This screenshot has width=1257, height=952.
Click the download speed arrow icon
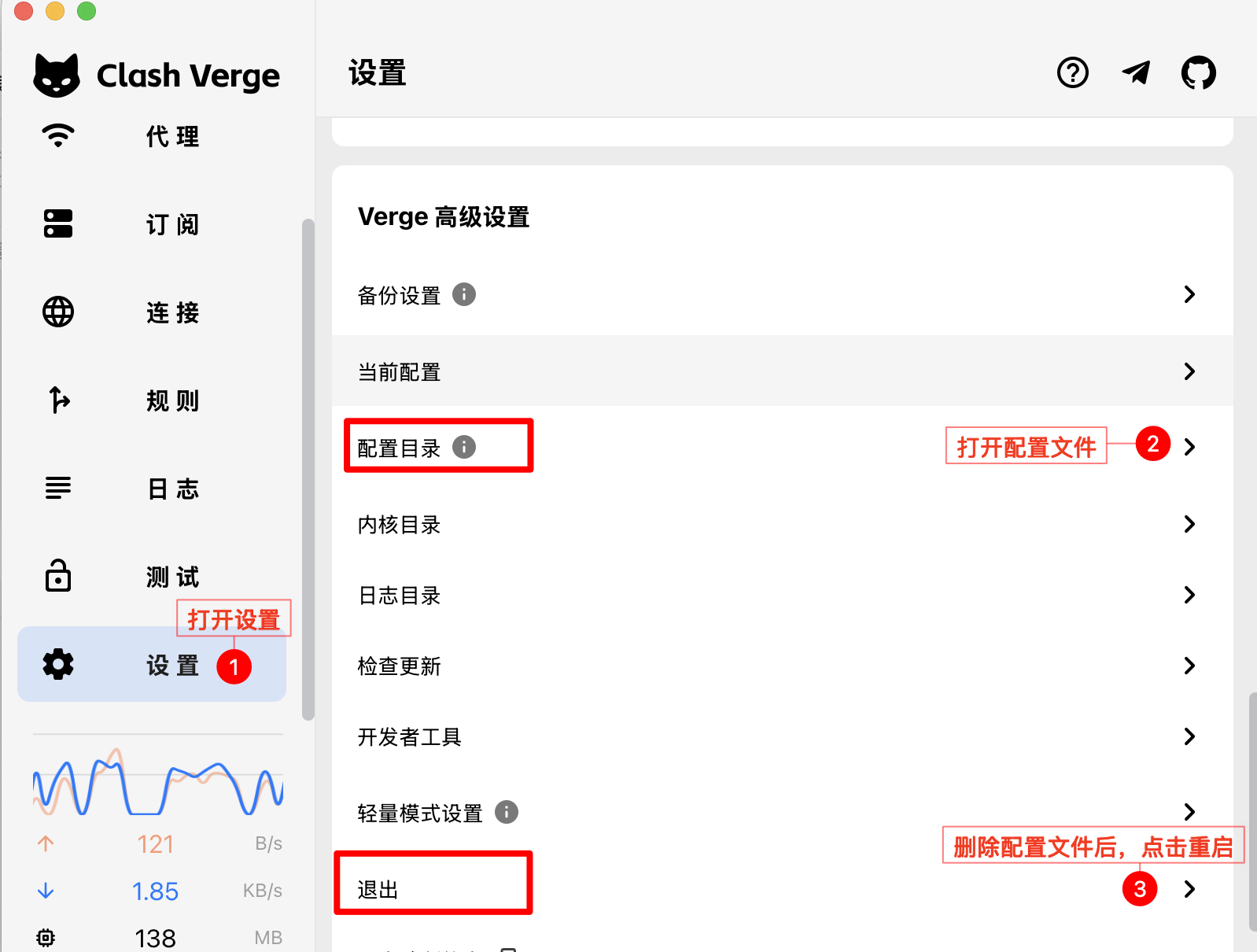pyautogui.click(x=46, y=891)
